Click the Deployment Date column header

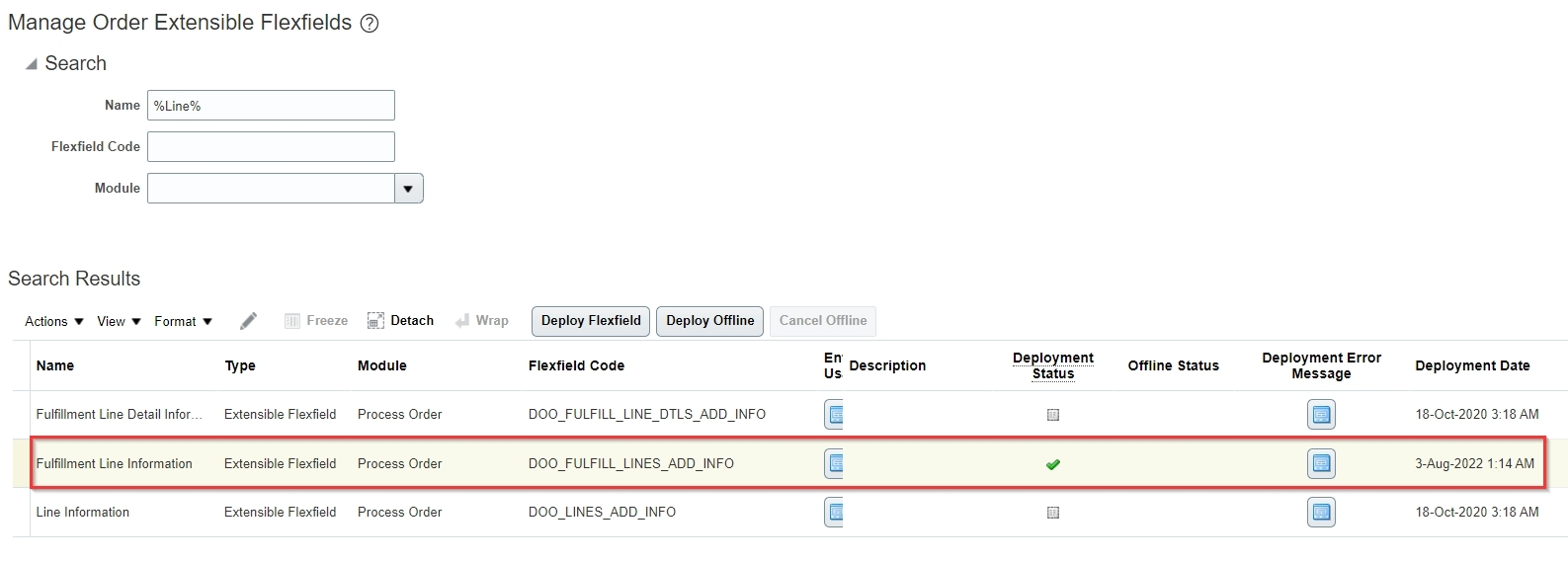[x=1472, y=366]
